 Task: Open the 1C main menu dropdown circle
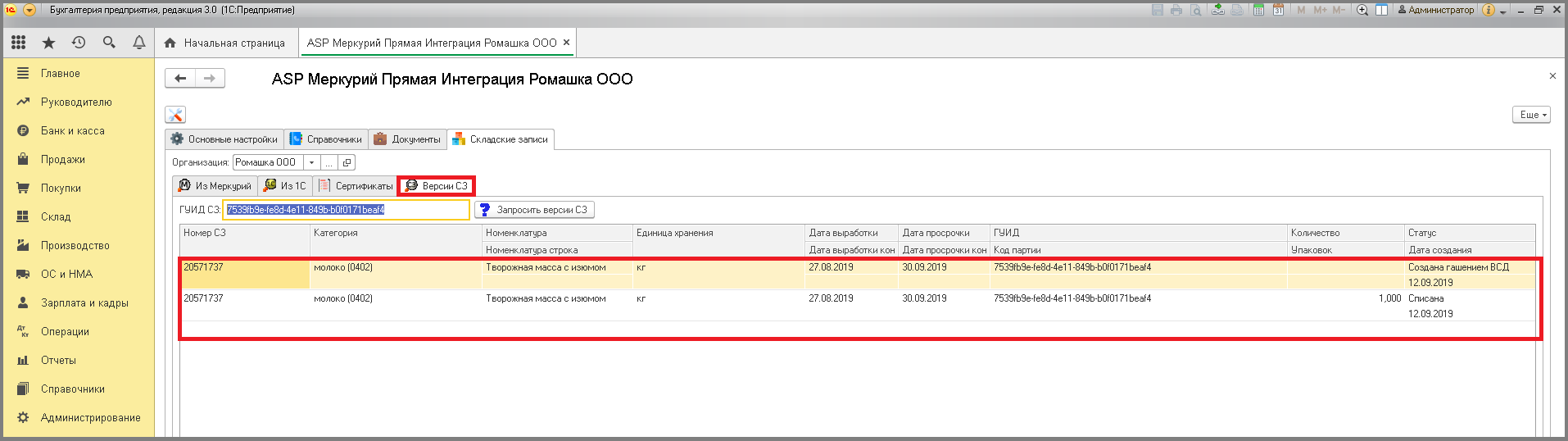click(29, 10)
